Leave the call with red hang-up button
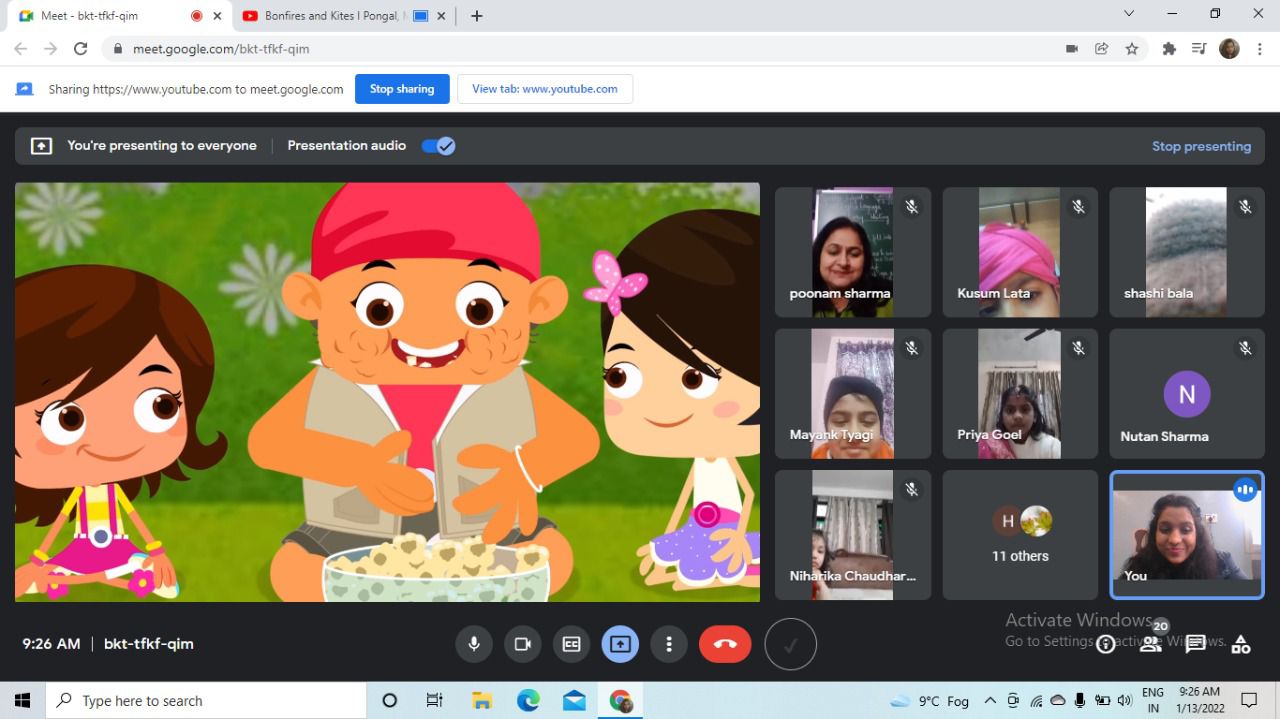1280x719 pixels. pos(725,644)
